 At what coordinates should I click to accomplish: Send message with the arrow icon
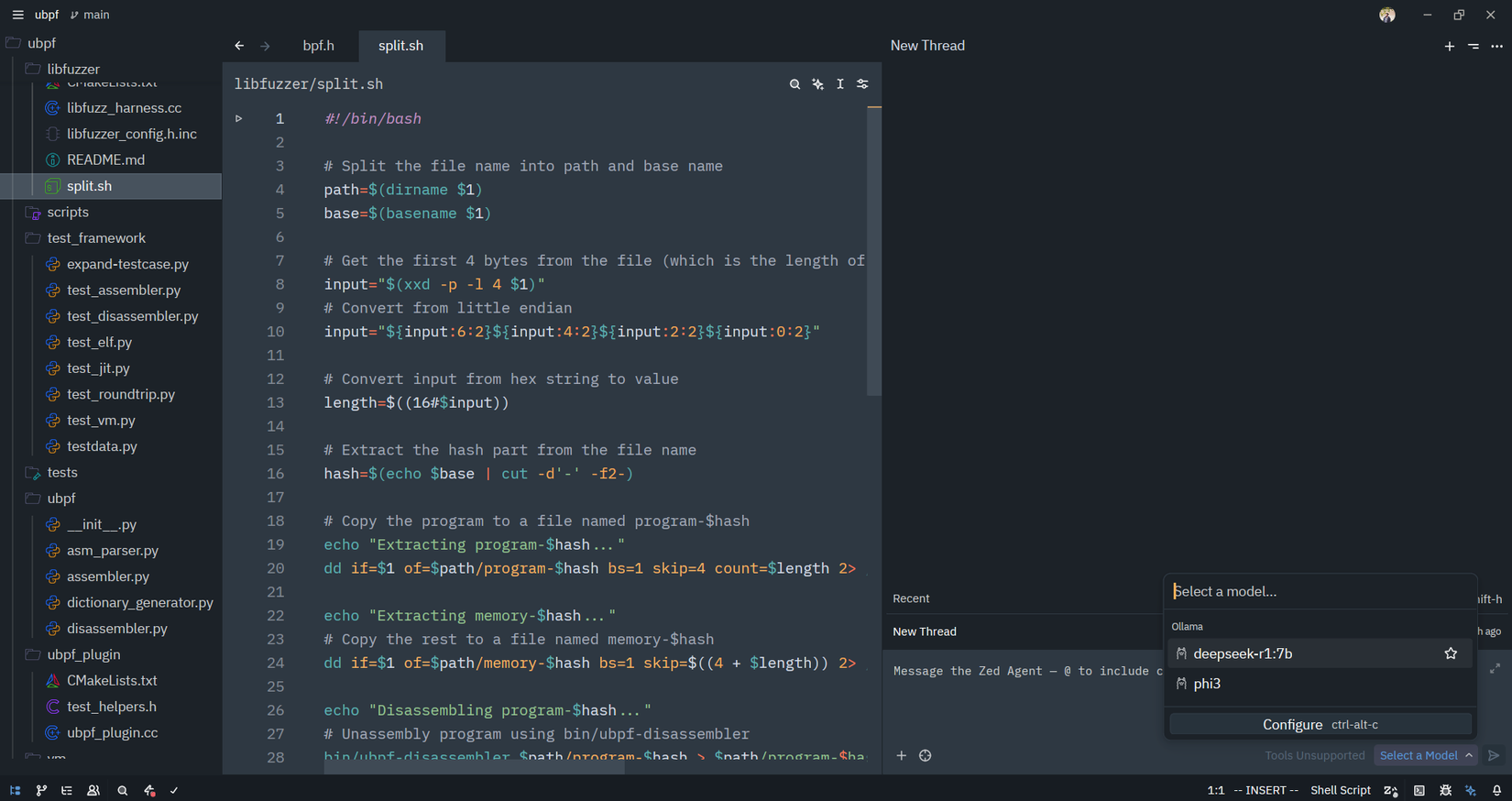pyautogui.click(x=1494, y=756)
